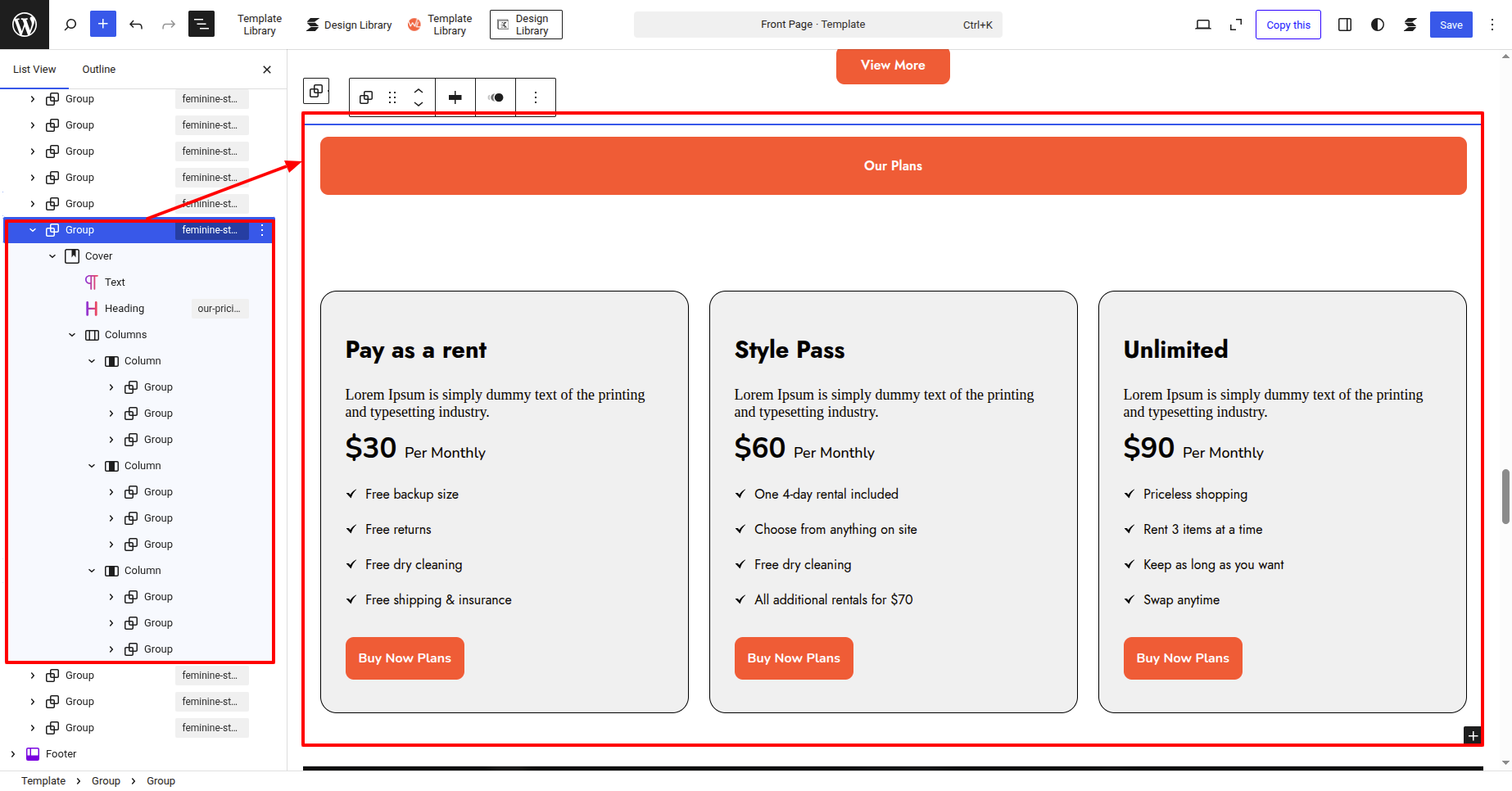Viewport: 1512px width, 791px height.
Task: Click the vertical page scrollbar thumb
Action: [x=1505, y=496]
